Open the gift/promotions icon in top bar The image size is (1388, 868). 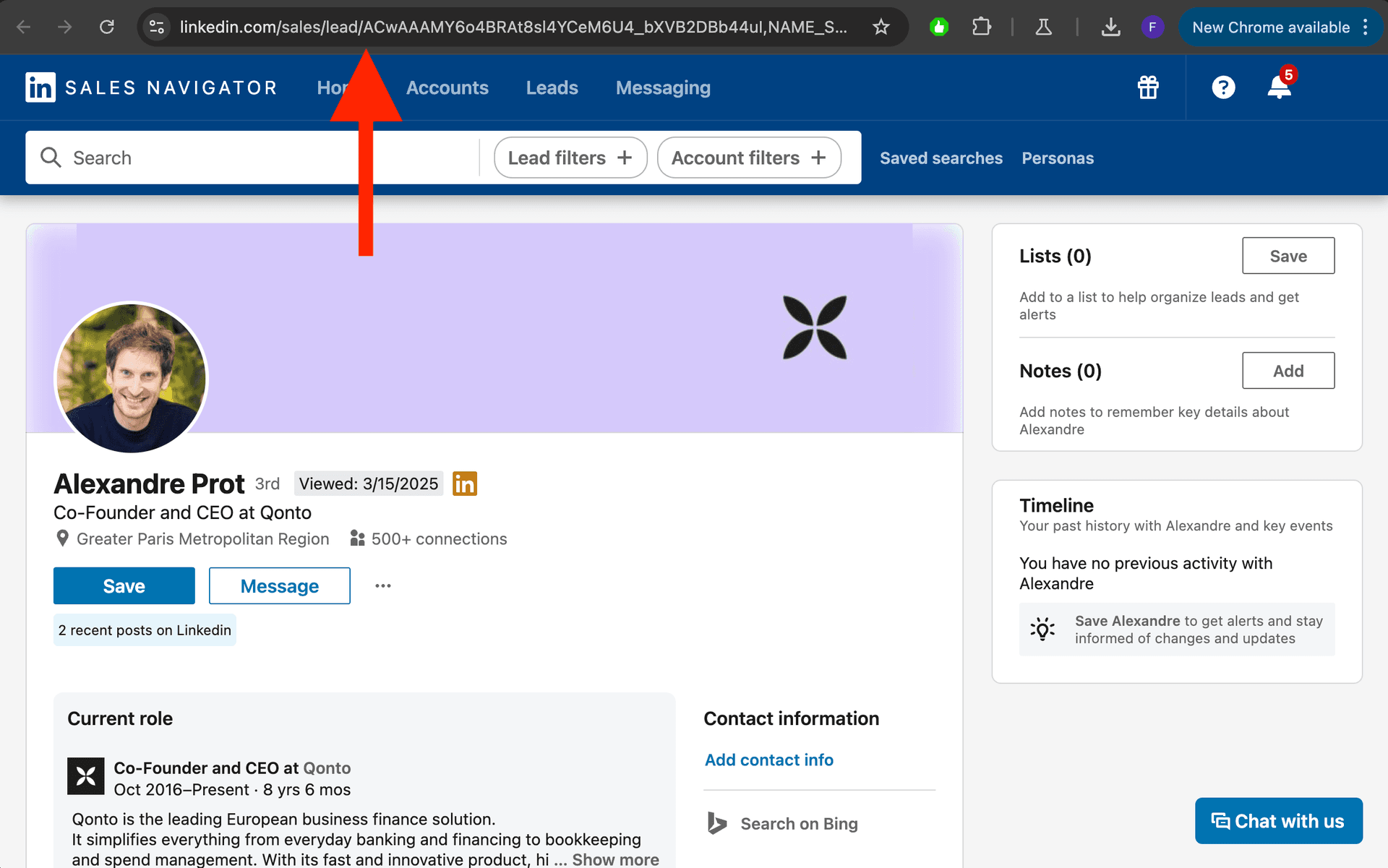tap(1148, 87)
